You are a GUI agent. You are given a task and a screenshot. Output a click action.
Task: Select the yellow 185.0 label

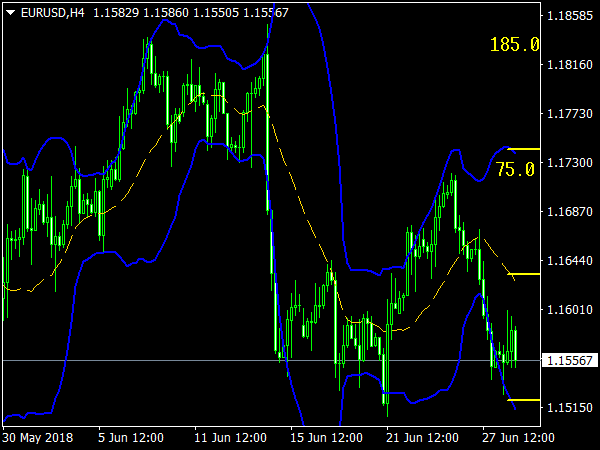[x=514, y=44]
